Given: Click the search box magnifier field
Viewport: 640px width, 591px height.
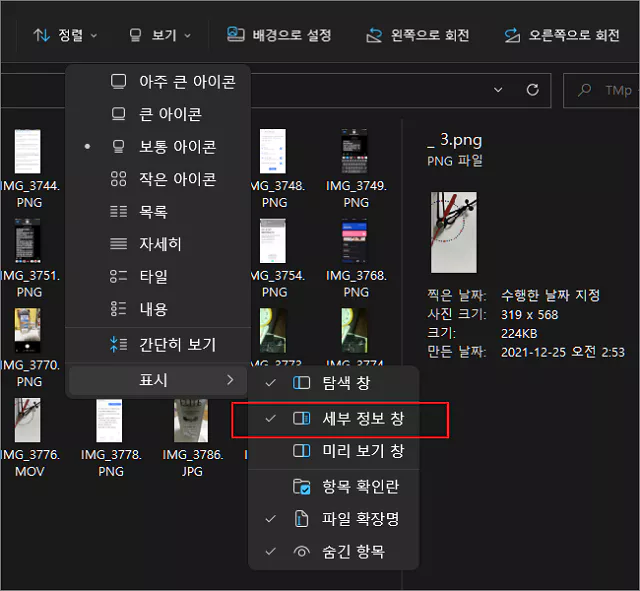Looking at the screenshot, I should pyautogui.click(x=600, y=90).
